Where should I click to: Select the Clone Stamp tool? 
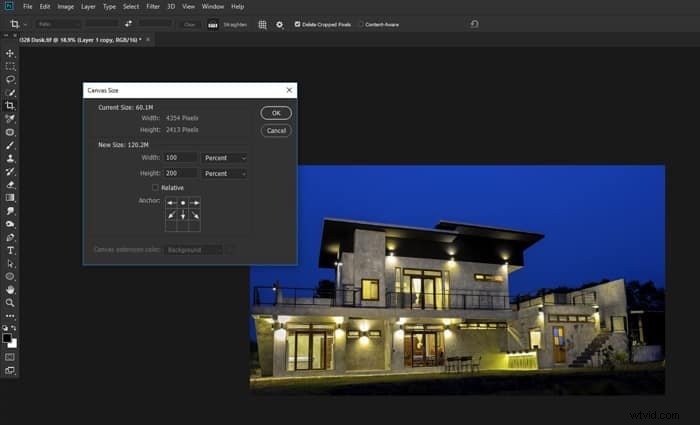point(10,158)
